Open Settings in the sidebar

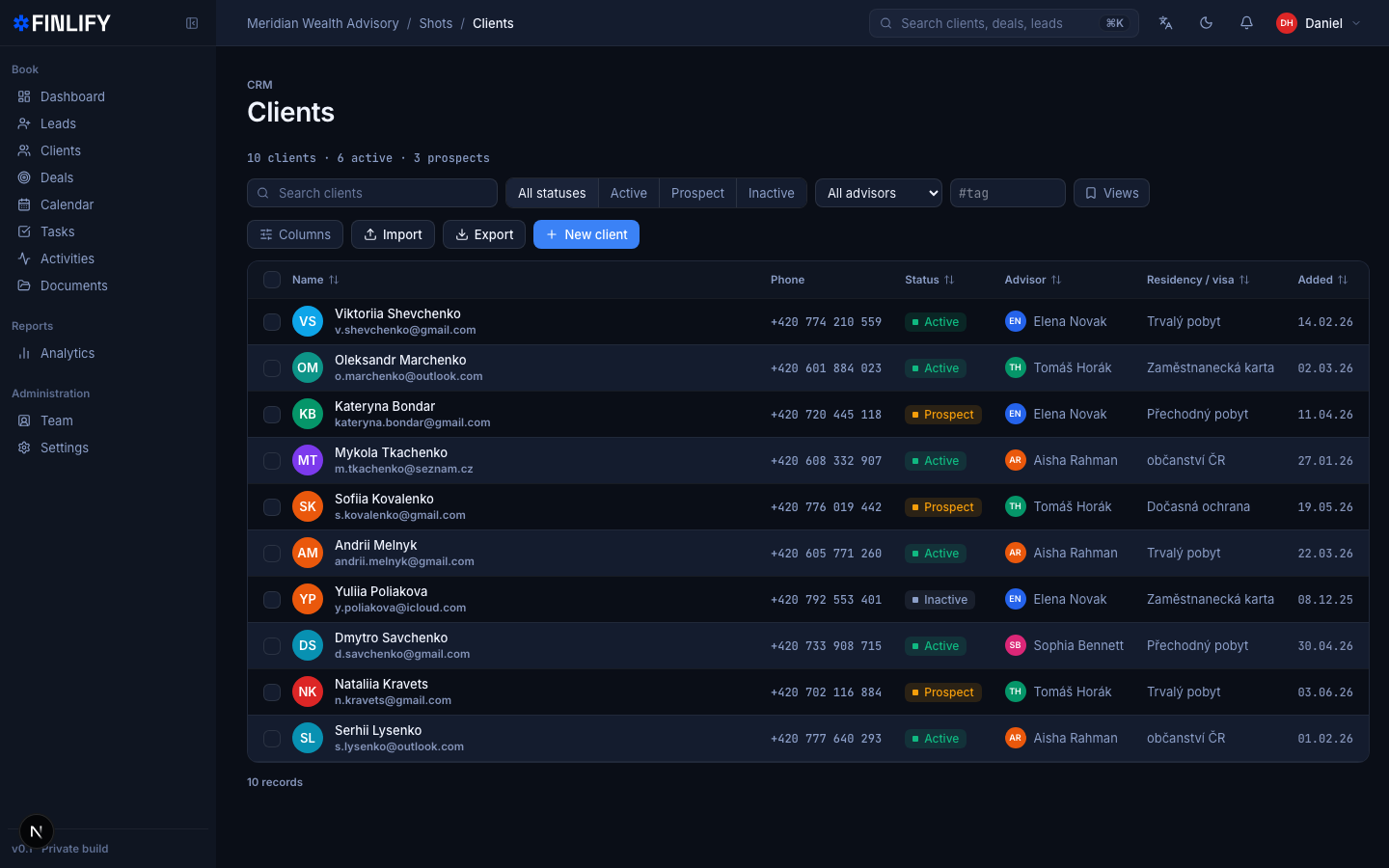click(108, 448)
